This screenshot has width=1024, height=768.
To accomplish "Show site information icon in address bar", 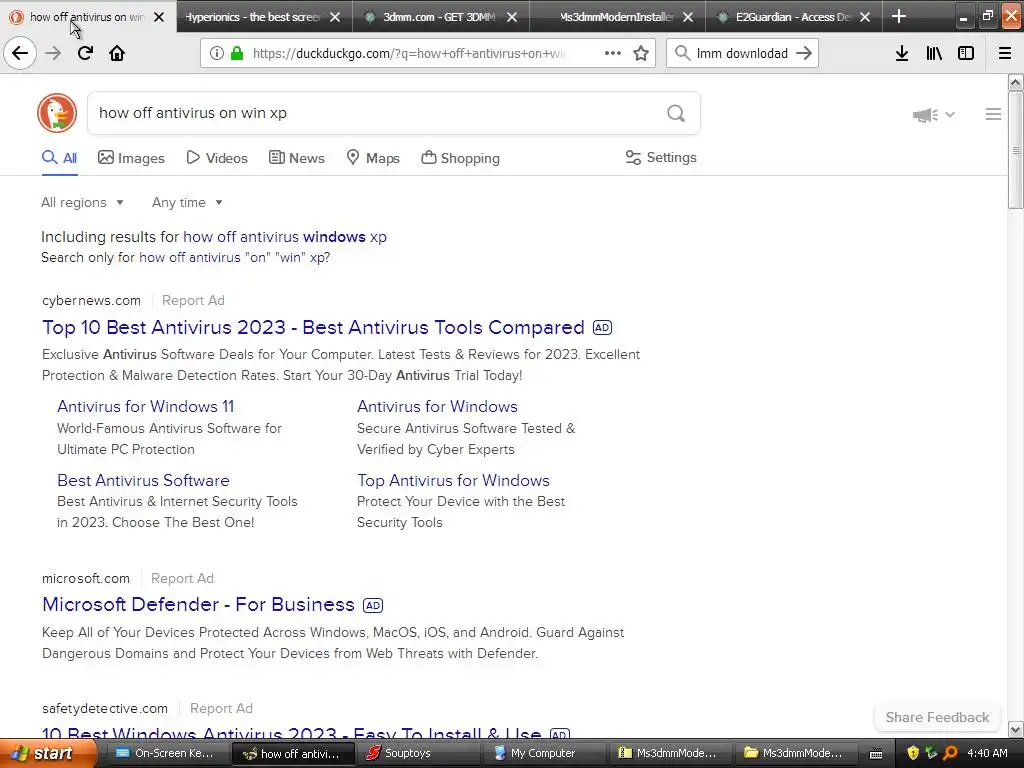I will point(217,53).
